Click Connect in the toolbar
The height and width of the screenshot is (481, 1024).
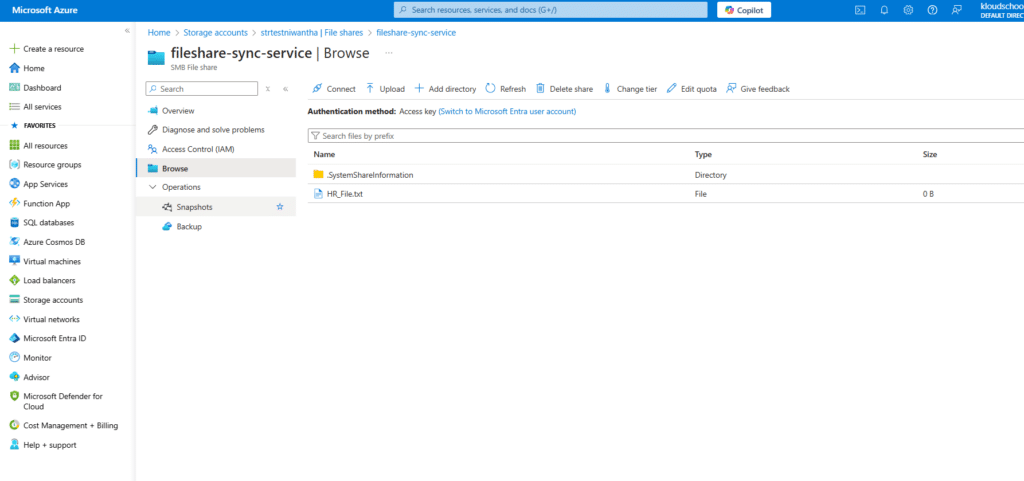(334, 89)
